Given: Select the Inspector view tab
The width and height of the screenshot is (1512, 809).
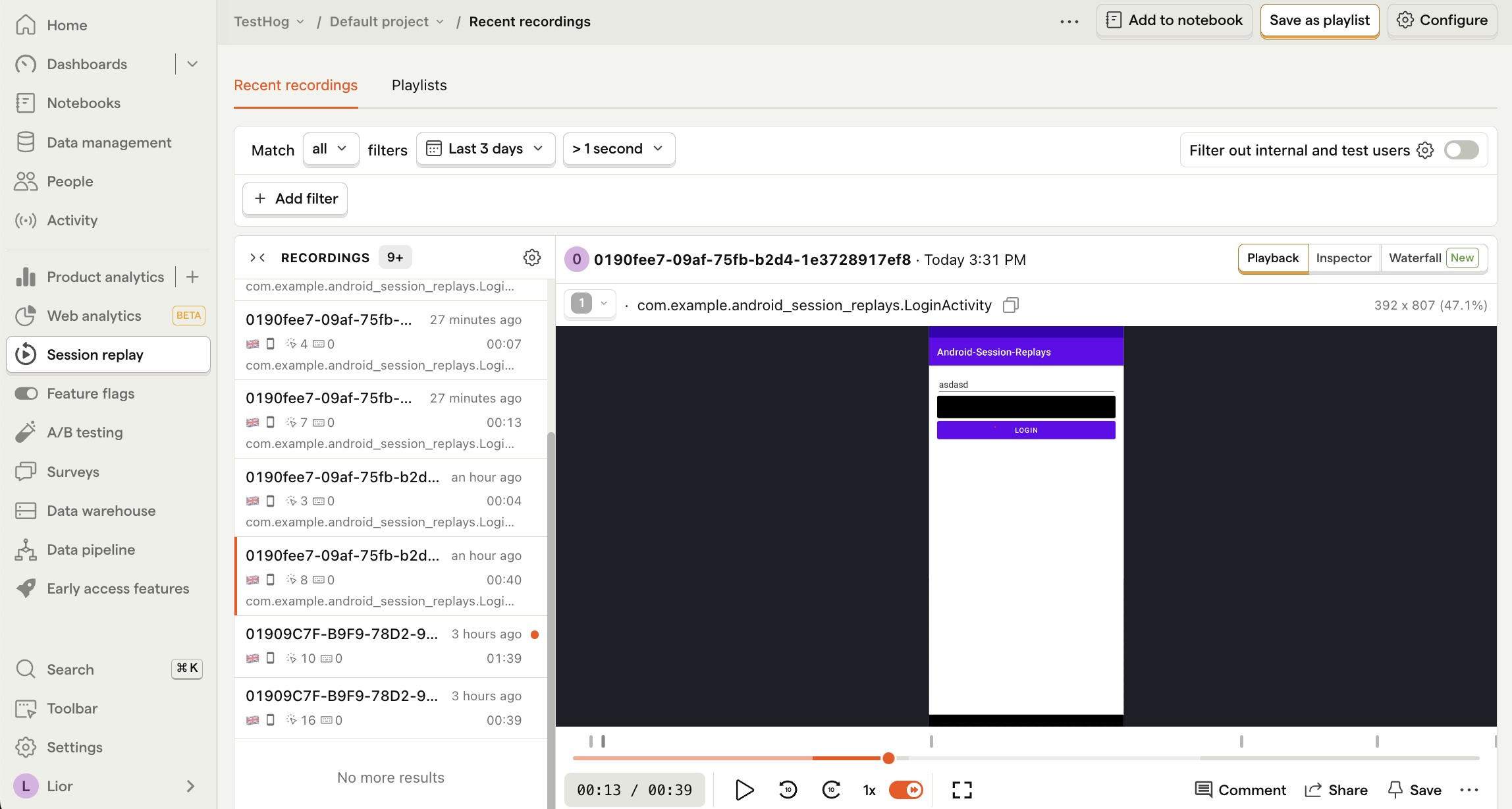Looking at the screenshot, I should tap(1343, 258).
